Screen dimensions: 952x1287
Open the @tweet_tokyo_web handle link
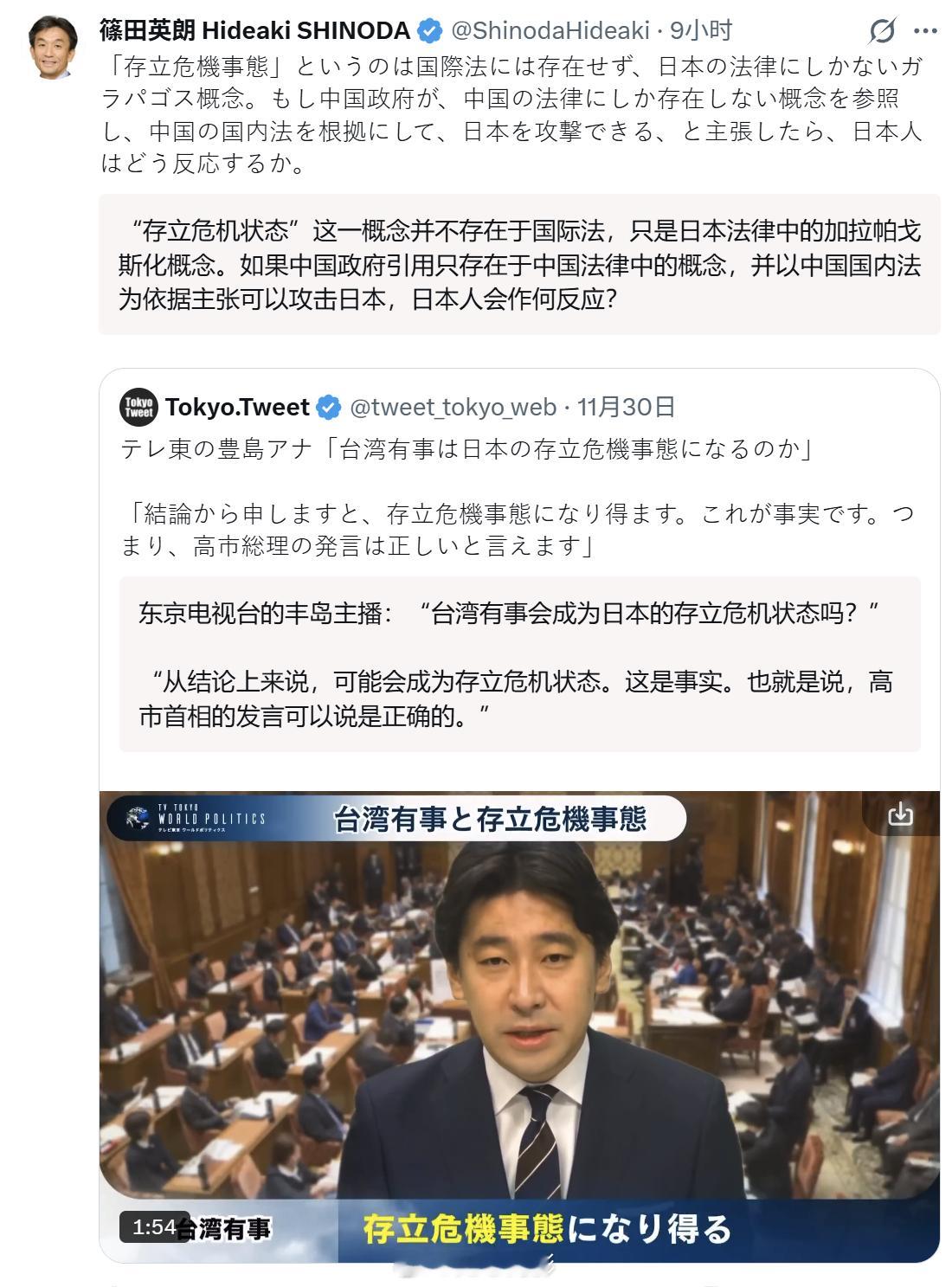453,407
